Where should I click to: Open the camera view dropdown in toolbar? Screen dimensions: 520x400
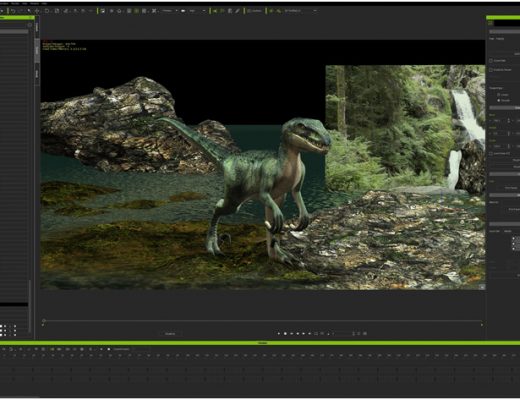click(169, 11)
